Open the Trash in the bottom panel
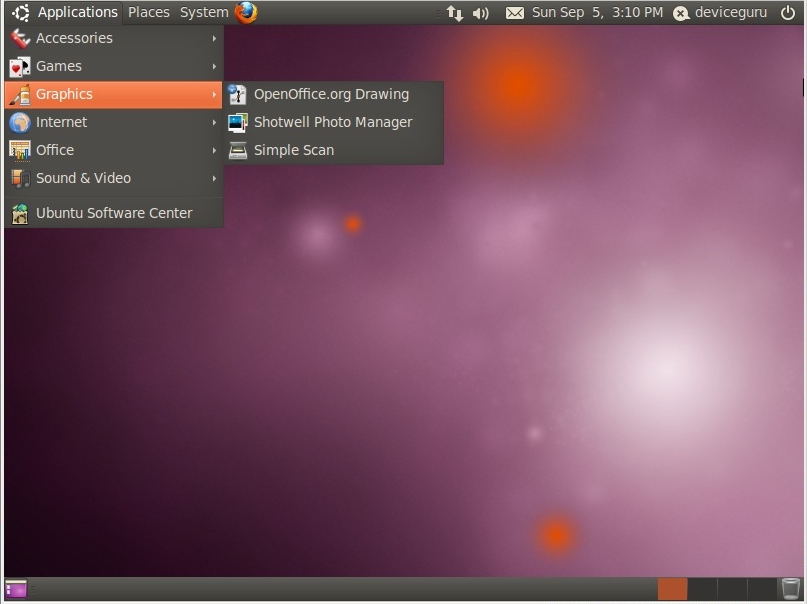 pos(790,589)
